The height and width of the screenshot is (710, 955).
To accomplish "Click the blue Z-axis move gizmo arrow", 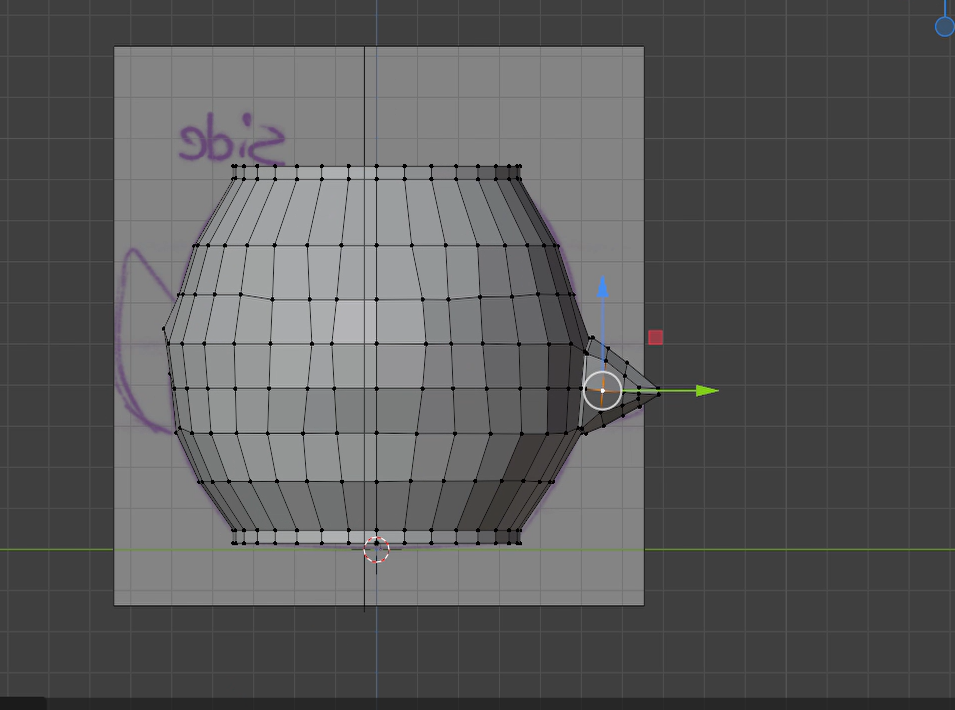I will tap(603, 287).
